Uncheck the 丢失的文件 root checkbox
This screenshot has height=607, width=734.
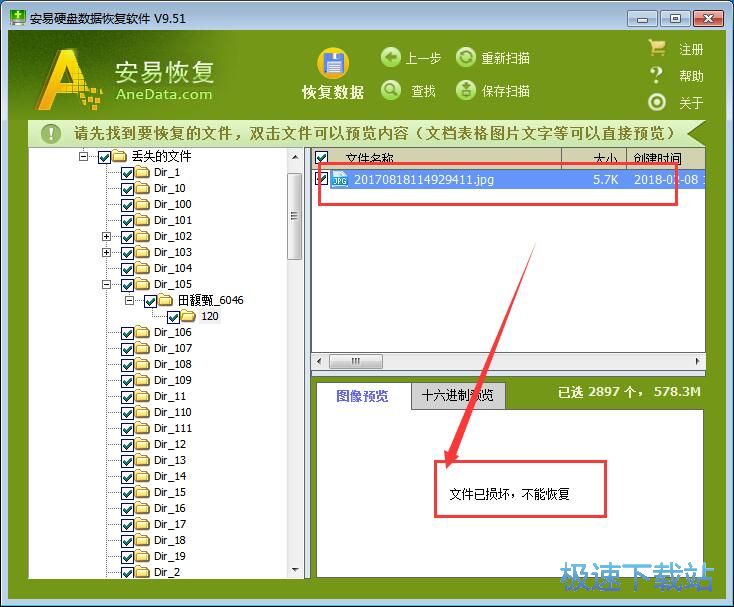coord(104,157)
